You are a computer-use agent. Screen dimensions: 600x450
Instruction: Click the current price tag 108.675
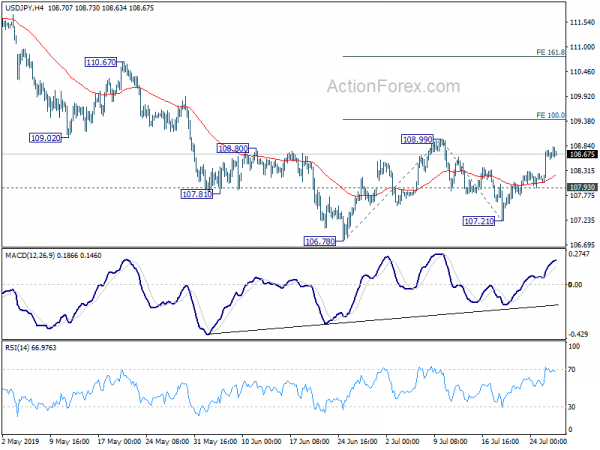(582, 154)
